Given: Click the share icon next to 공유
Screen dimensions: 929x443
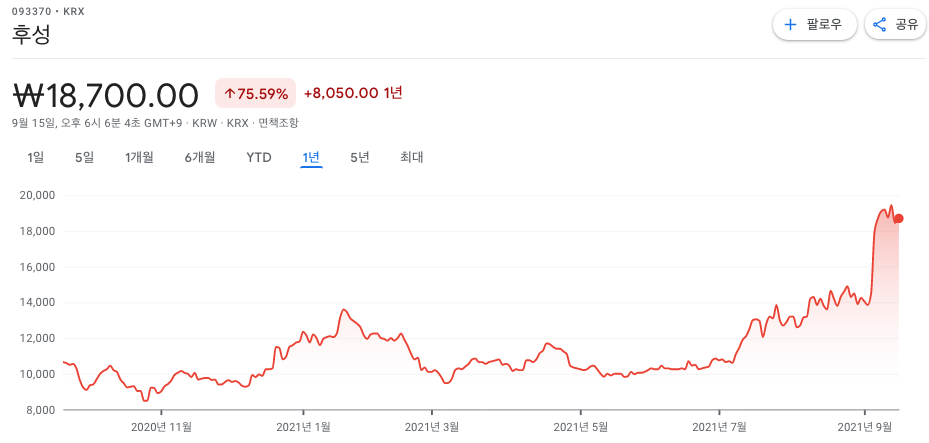Looking at the screenshot, I should (x=880, y=24).
